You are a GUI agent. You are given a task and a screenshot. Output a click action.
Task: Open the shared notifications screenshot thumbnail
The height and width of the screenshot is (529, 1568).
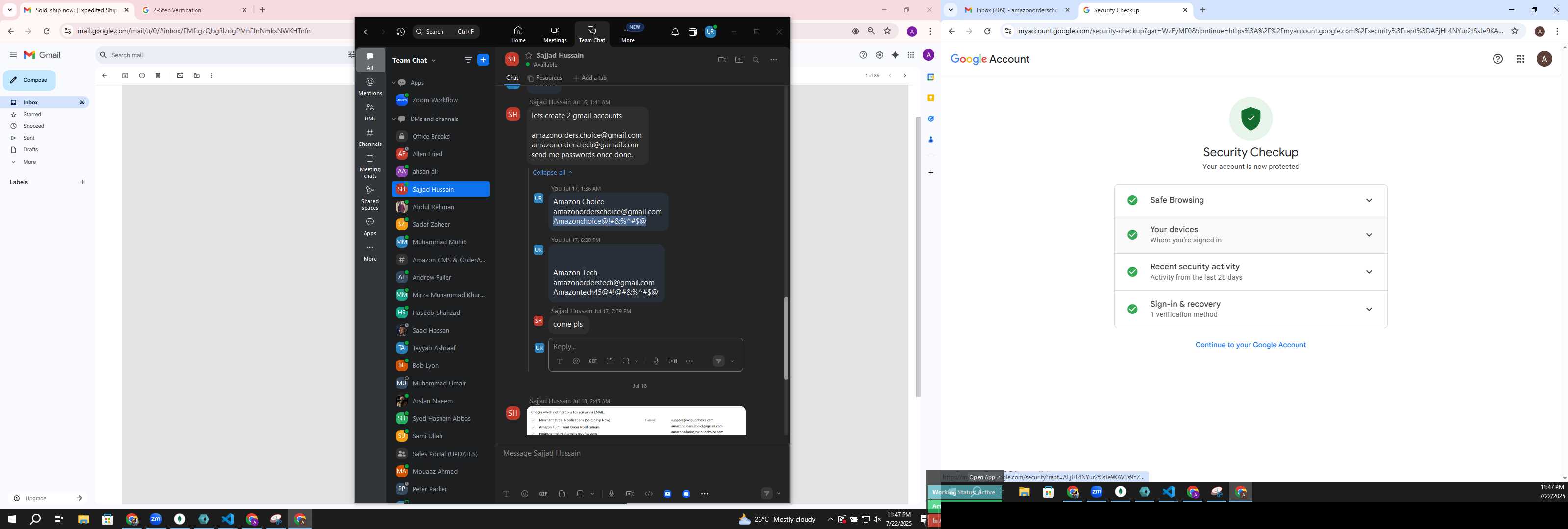(x=636, y=421)
